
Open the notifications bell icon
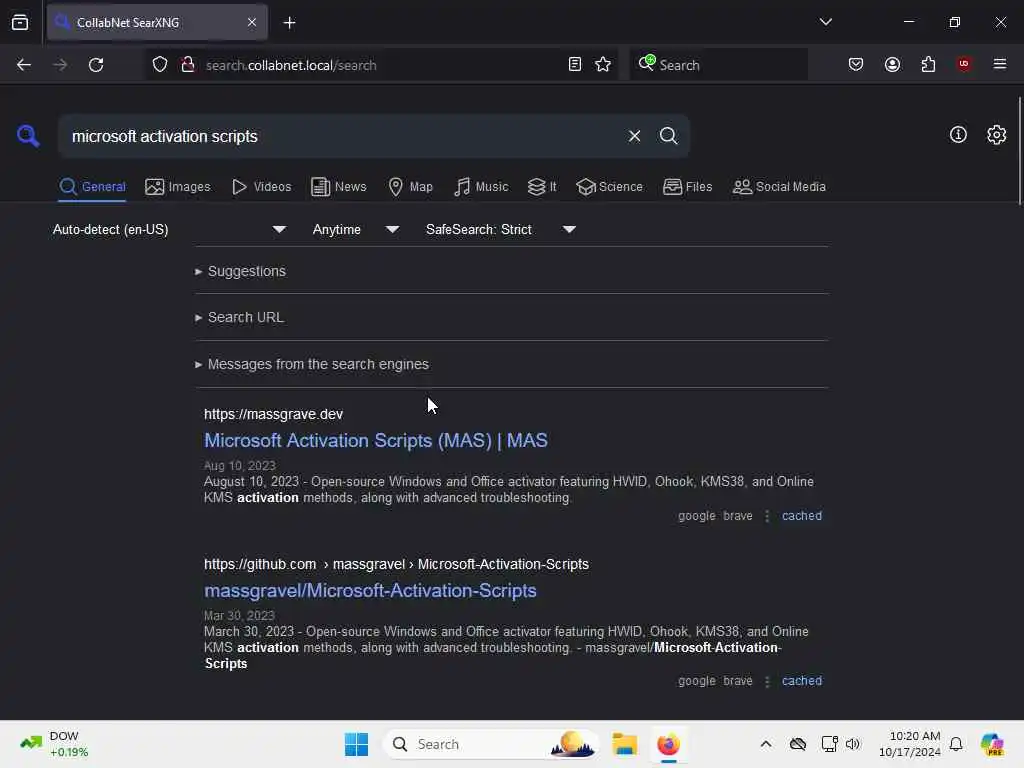[x=956, y=744]
